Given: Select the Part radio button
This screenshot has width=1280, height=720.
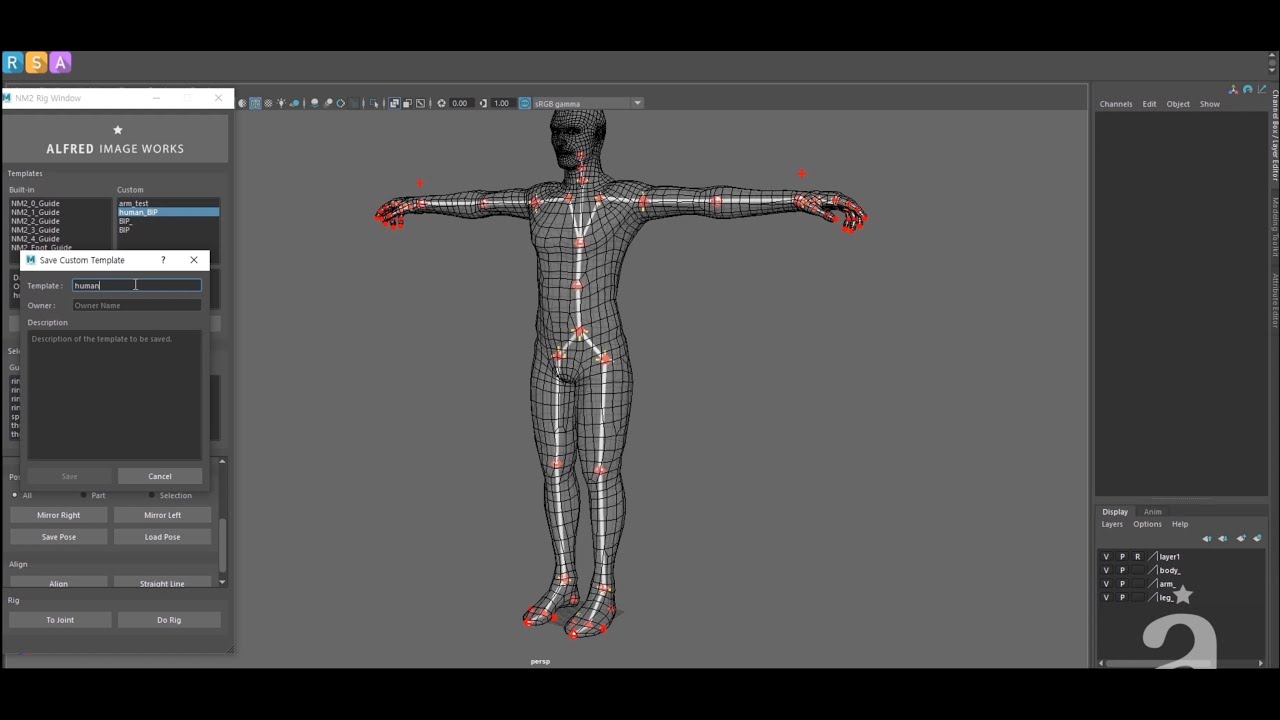Looking at the screenshot, I should pos(84,495).
